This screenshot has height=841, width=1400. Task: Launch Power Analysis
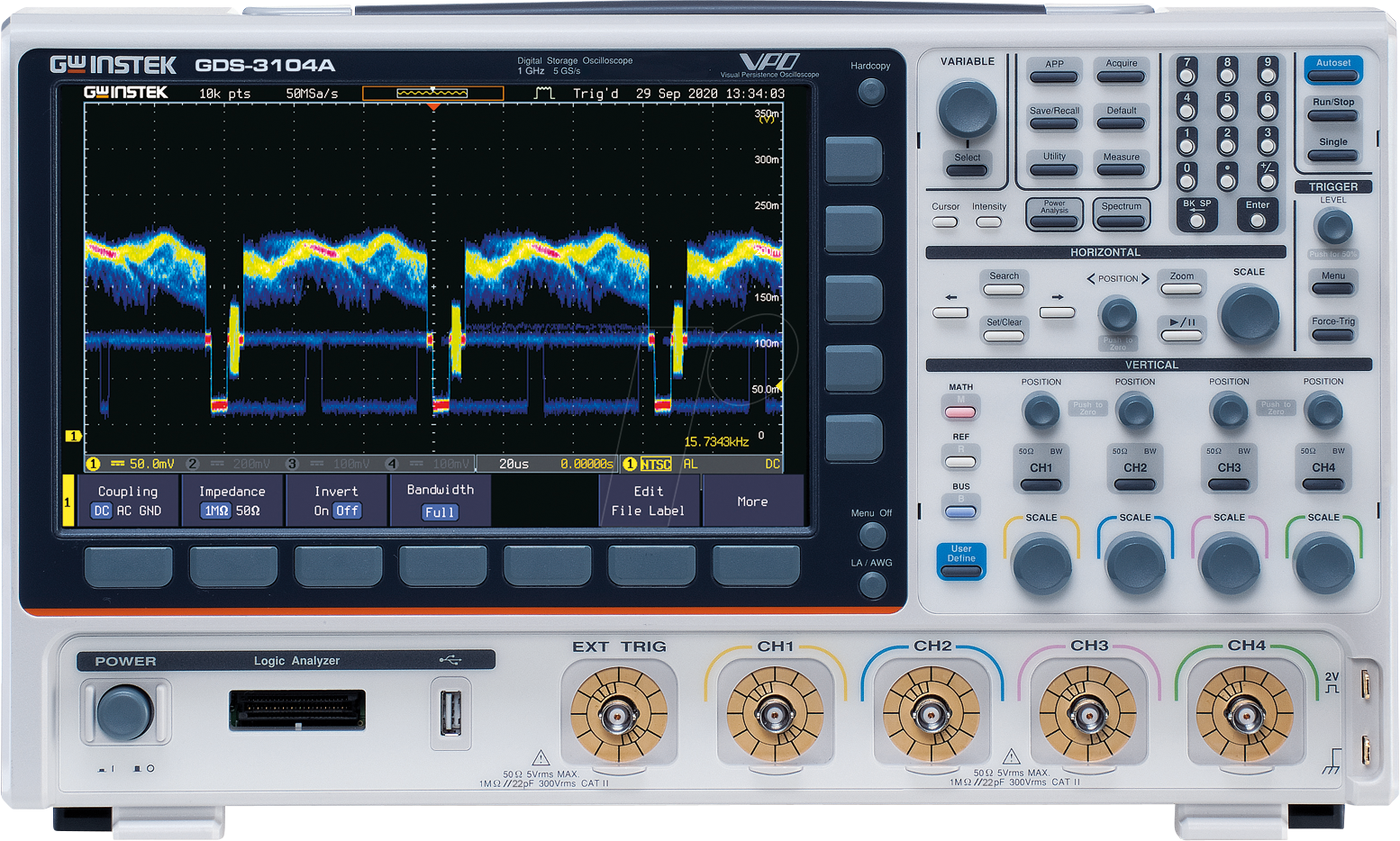1054,214
